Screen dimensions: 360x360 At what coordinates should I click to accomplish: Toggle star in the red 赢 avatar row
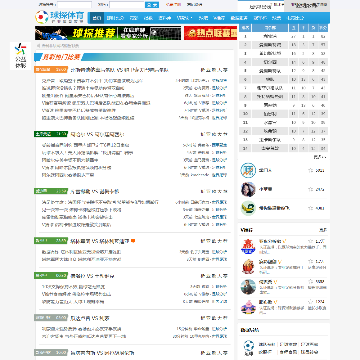[311, 241]
